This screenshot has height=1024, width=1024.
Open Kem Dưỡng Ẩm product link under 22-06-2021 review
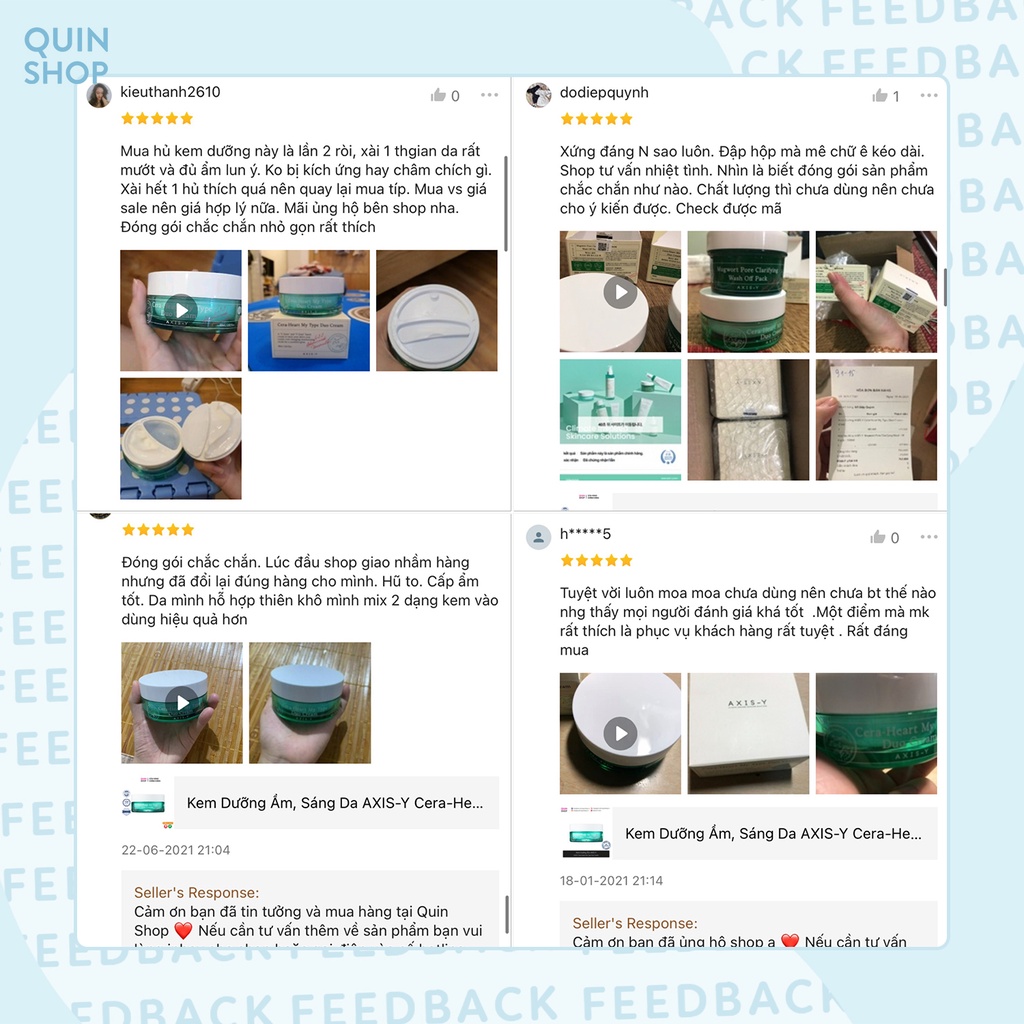310,803
